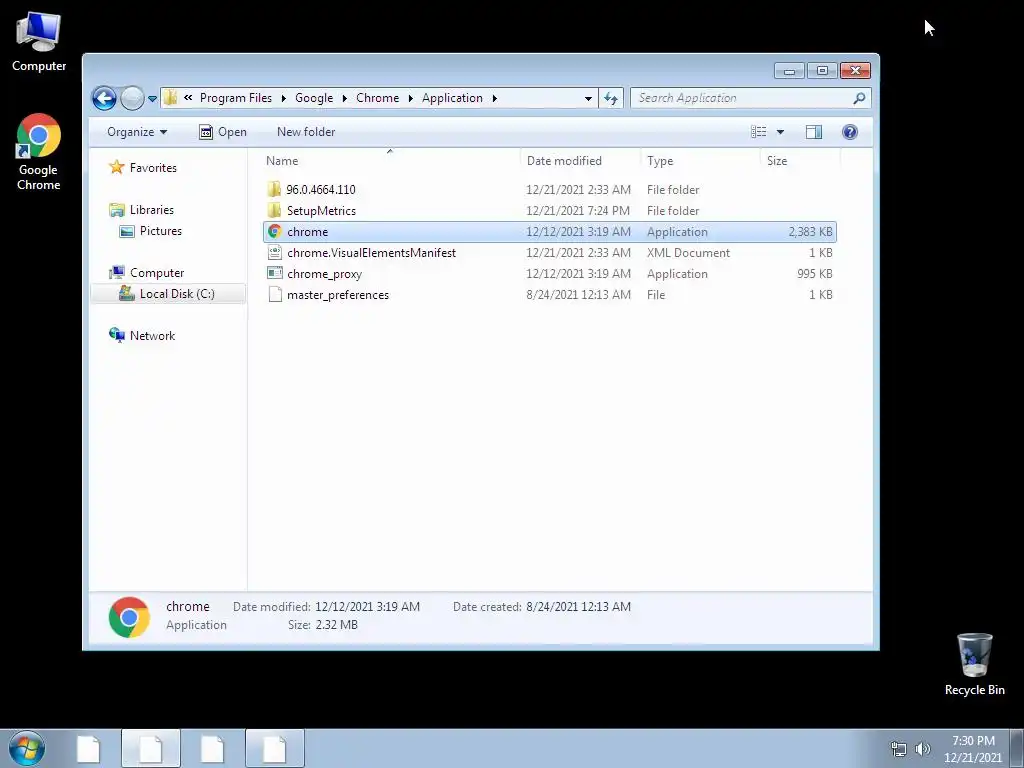
Task: Click the volume speaker tray icon
Action: 923,748
